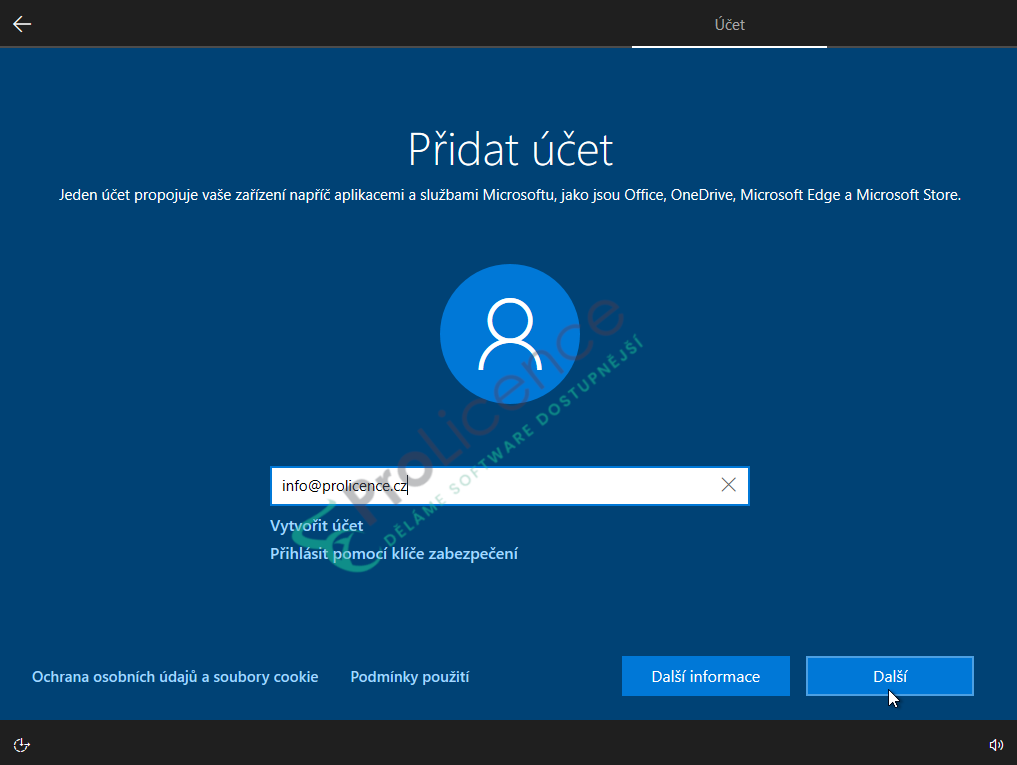Open Ochrana osobních údajů a soubory cookie
Image resolution: width=1017 pixels, height=765 pixels.
(x=175, y=677)
